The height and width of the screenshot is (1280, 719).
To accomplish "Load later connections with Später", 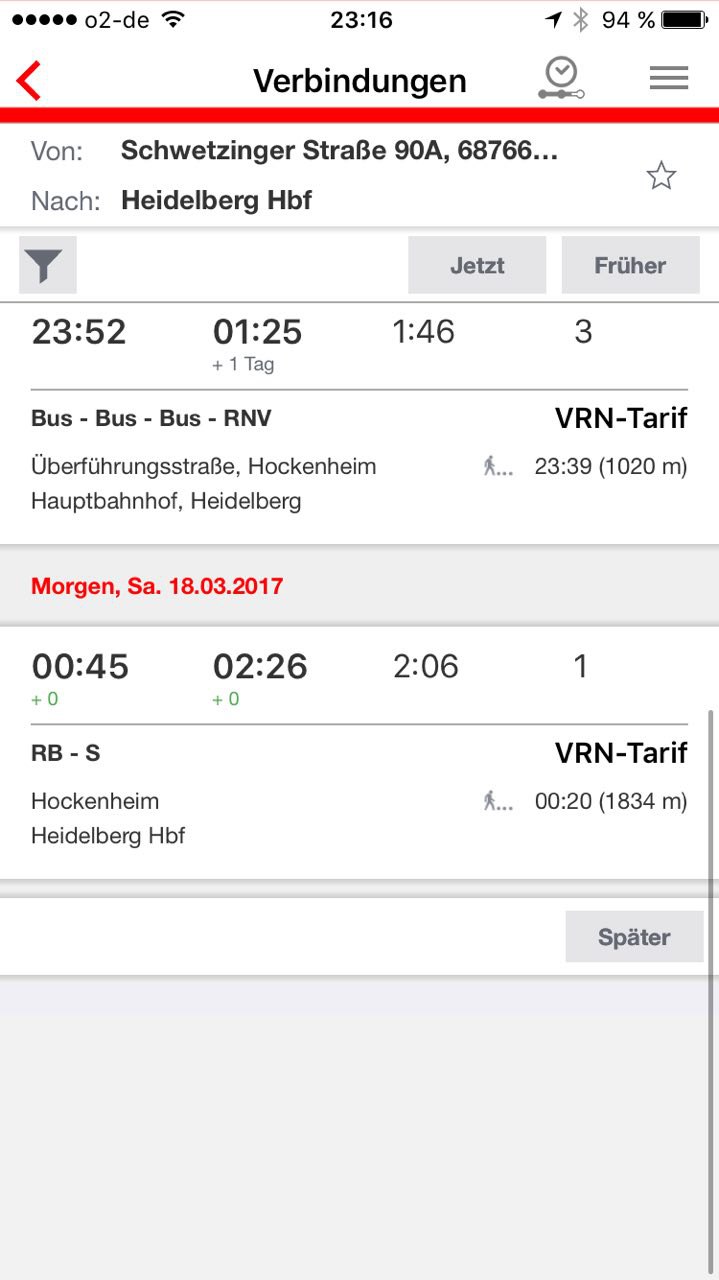I will [x=634, y=937].
